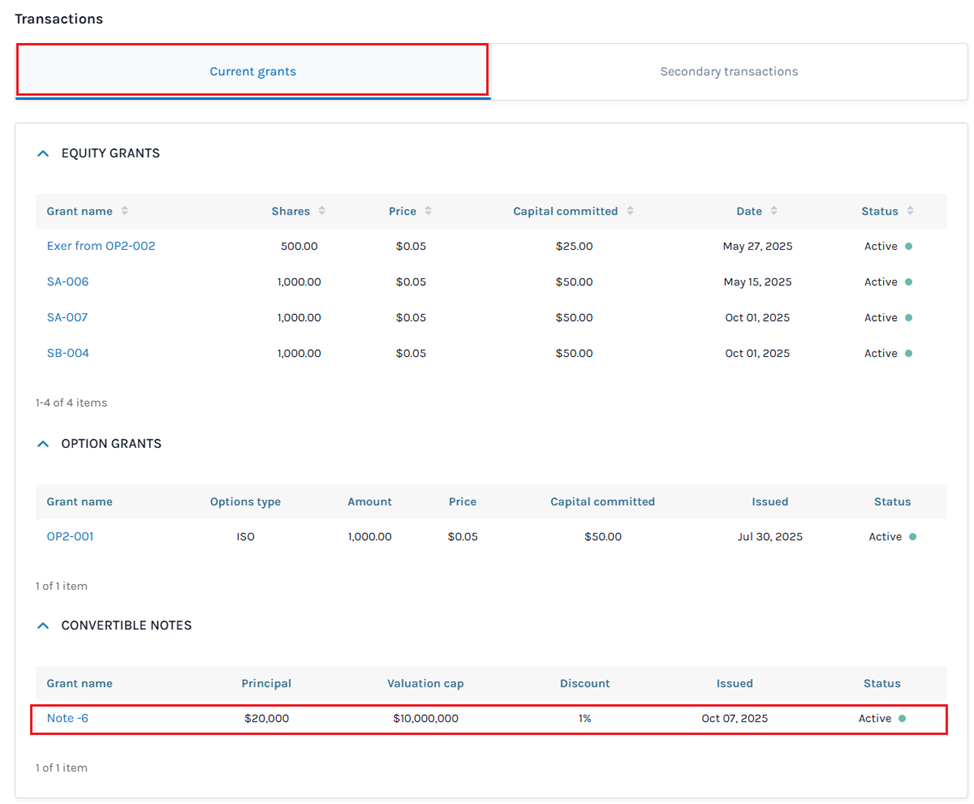This screenshot has width=974, height=804.
Task: Open the OP2-001 option grant
Action: click(70, 537)
